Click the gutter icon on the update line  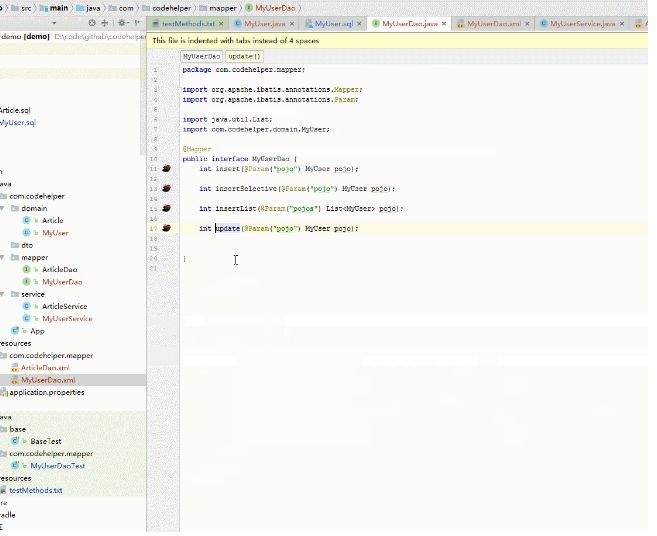(x=166, y=229)
